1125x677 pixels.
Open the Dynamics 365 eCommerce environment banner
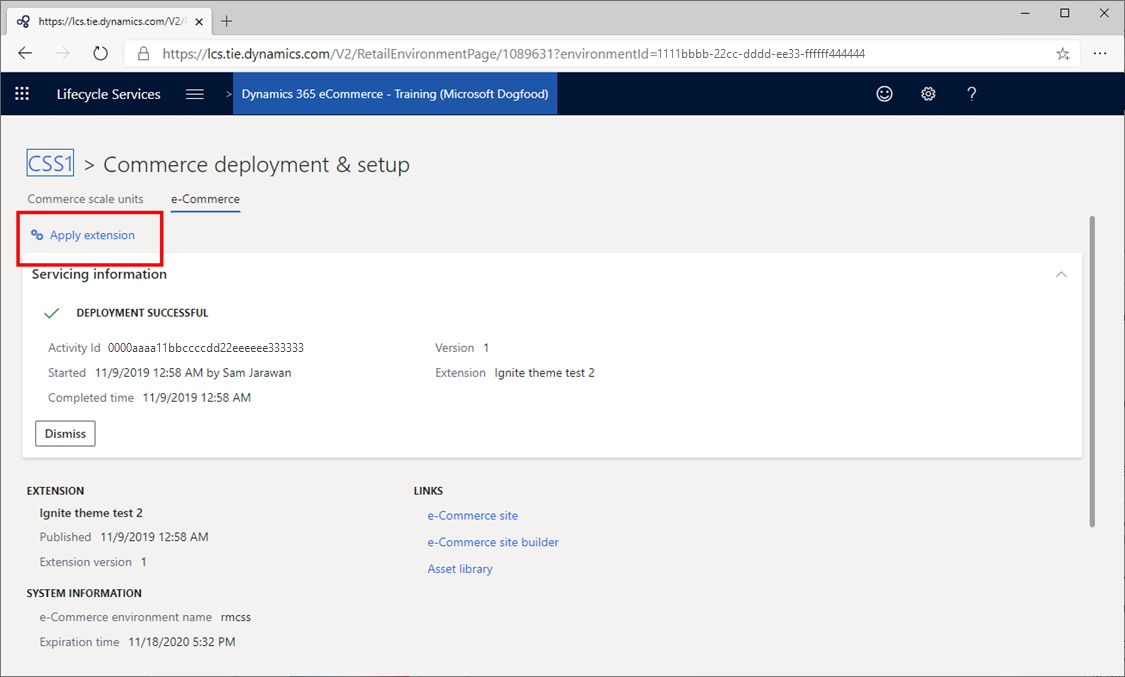coord(394,93)
